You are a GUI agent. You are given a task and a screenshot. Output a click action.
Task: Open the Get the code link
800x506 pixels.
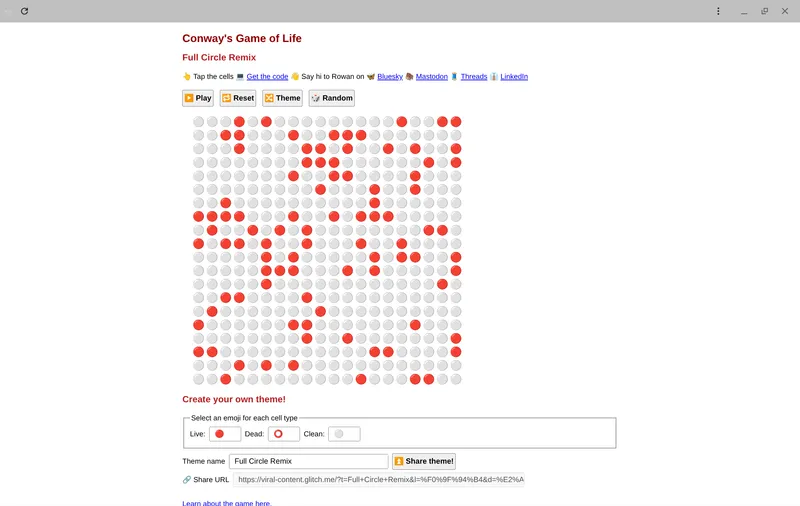click(267, 76)
